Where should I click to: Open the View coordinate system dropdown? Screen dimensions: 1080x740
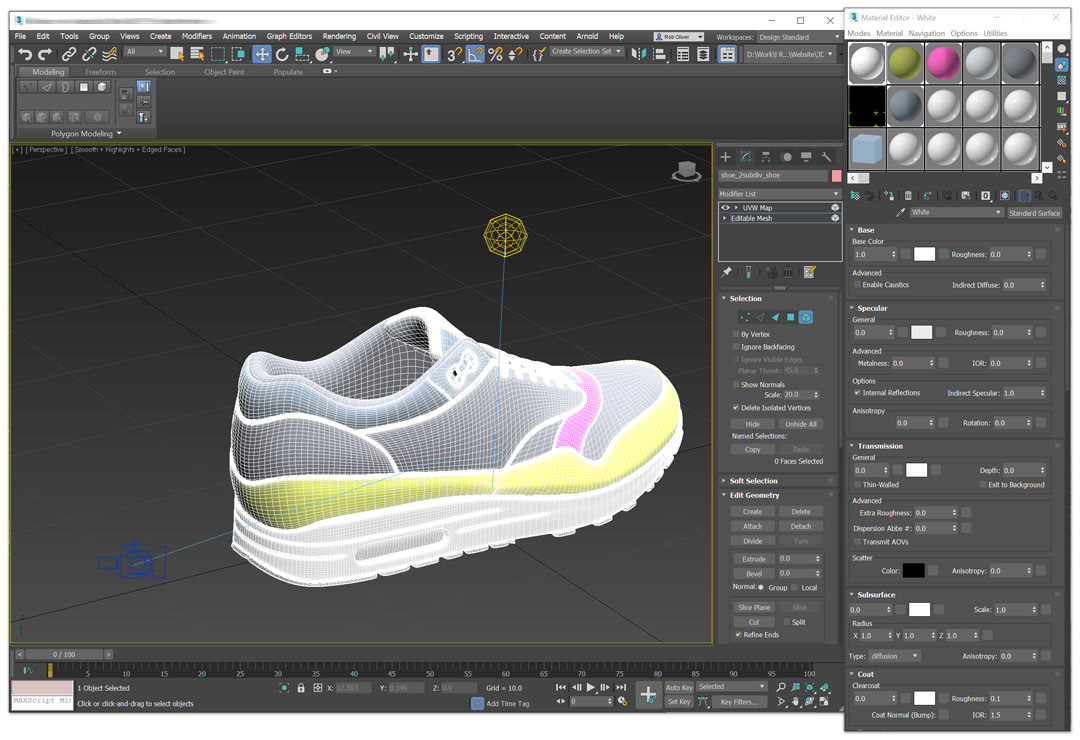pos(354,52)
